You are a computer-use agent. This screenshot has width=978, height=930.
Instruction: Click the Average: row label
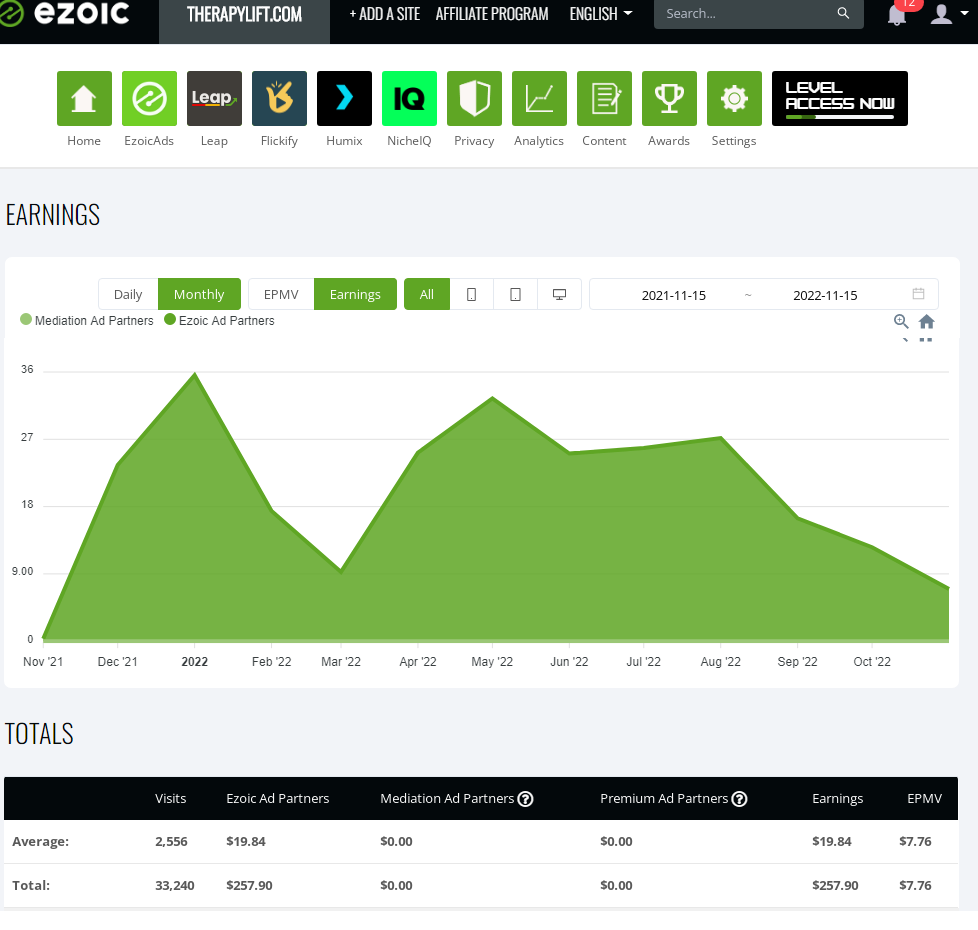pos(41,841)
